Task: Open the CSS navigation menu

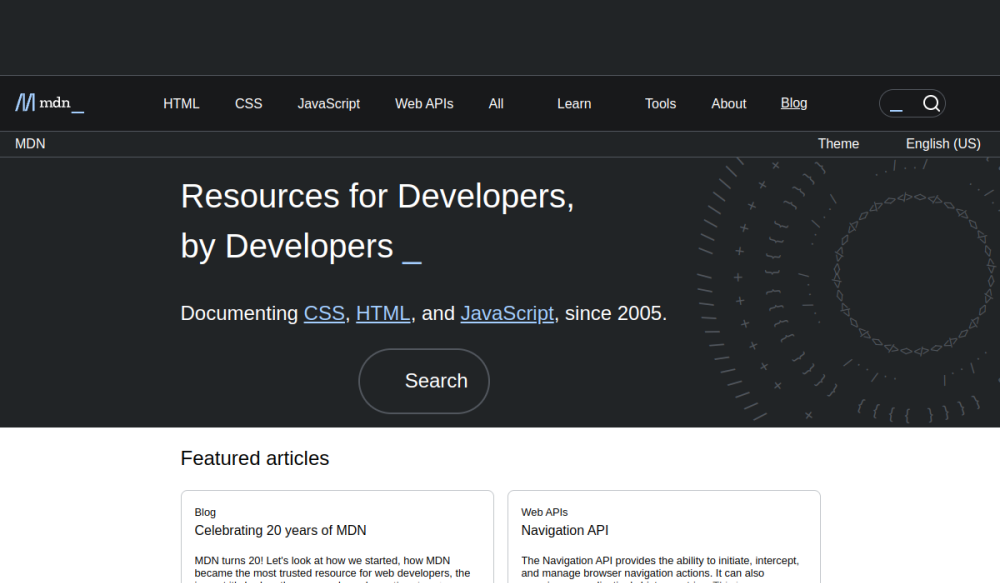Action: [249, 103]
